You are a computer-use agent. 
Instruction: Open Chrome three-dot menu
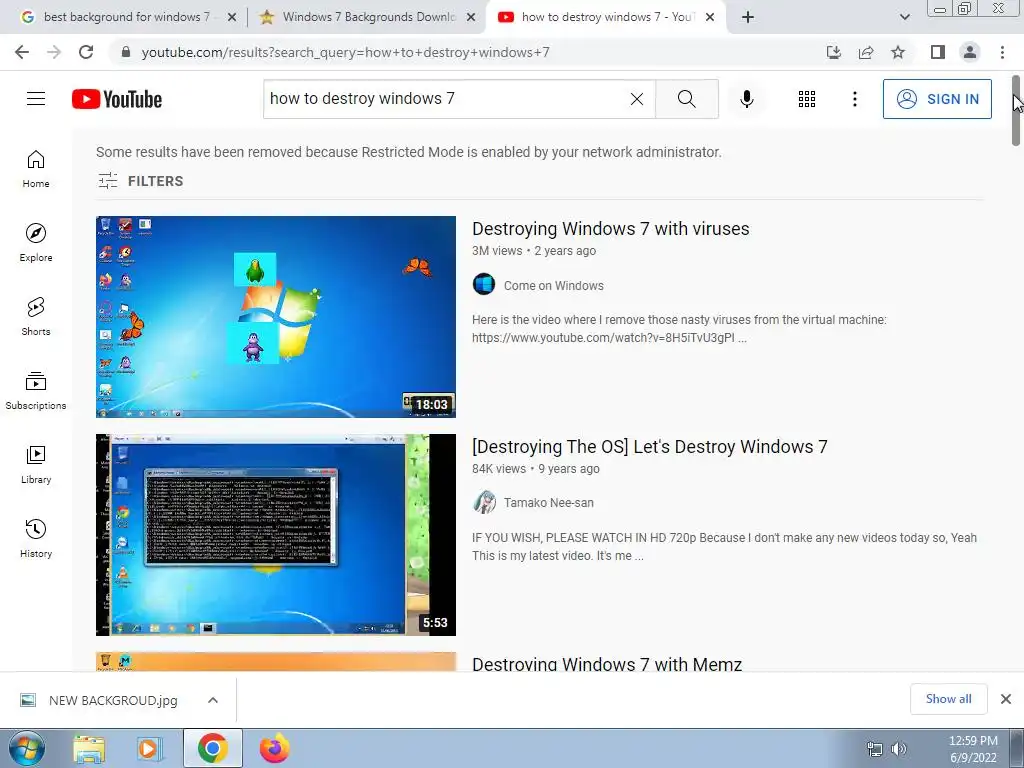(1002, 52)
